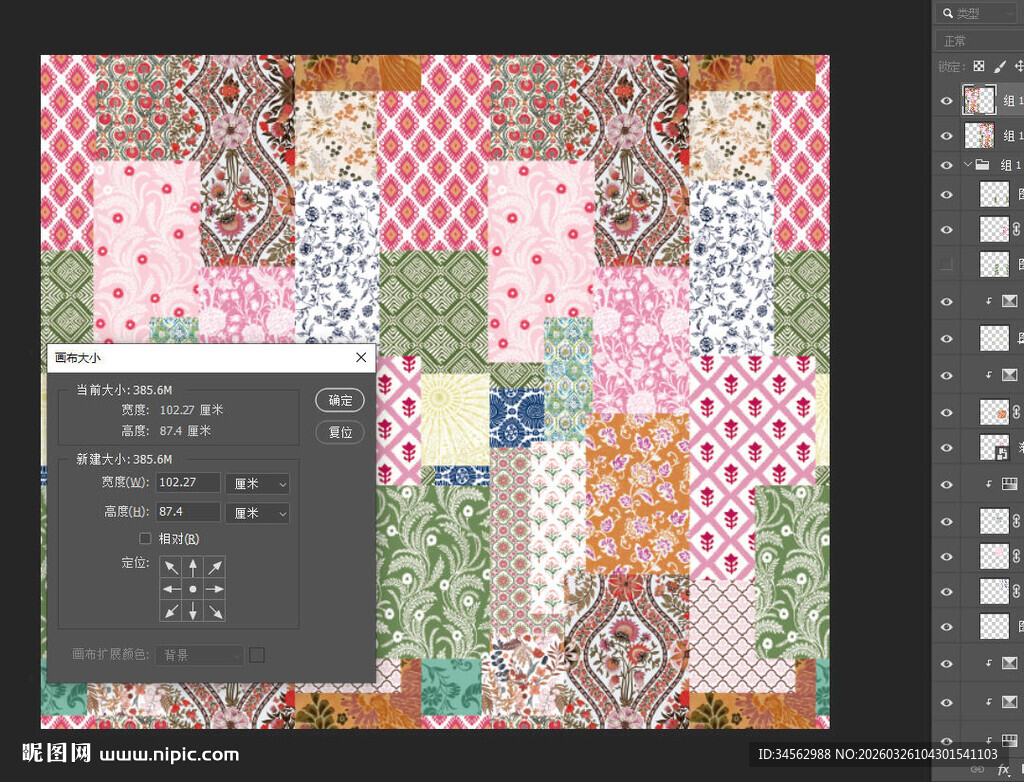This screenshot has height=782, width=1024.
Task: Click the up arrow in anchor grid
Action: pyautogui.click(x=193, y=568)
